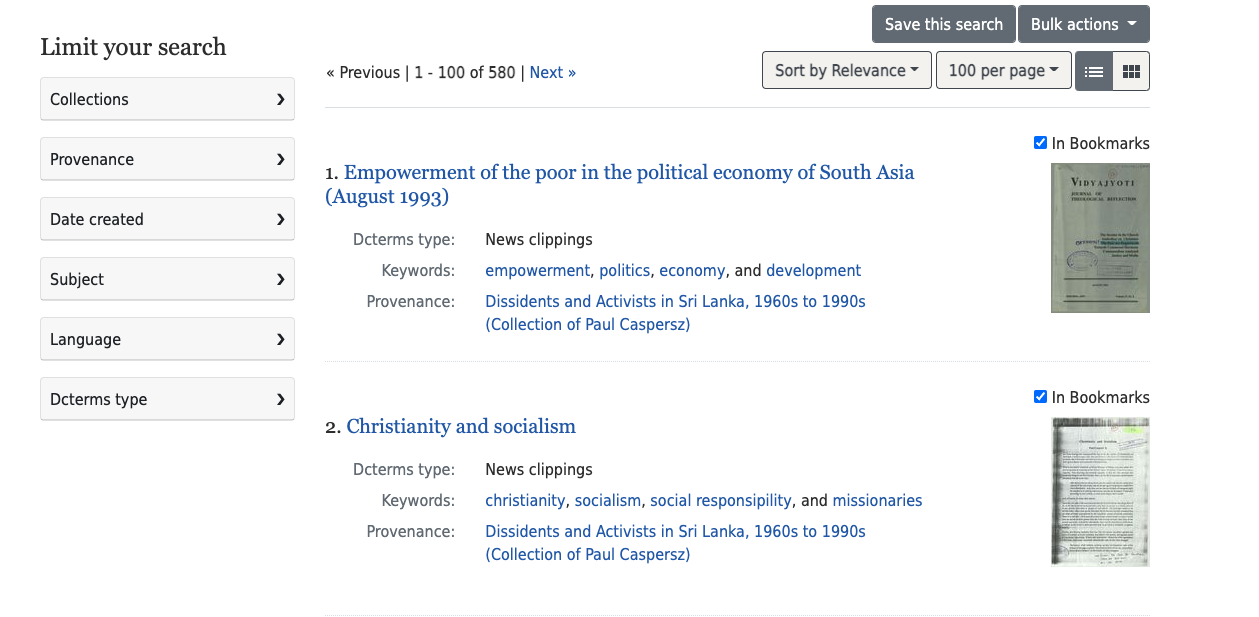Open Christianity and socialism document thumbnail
1259x617 pixels.
(1100, 492)
